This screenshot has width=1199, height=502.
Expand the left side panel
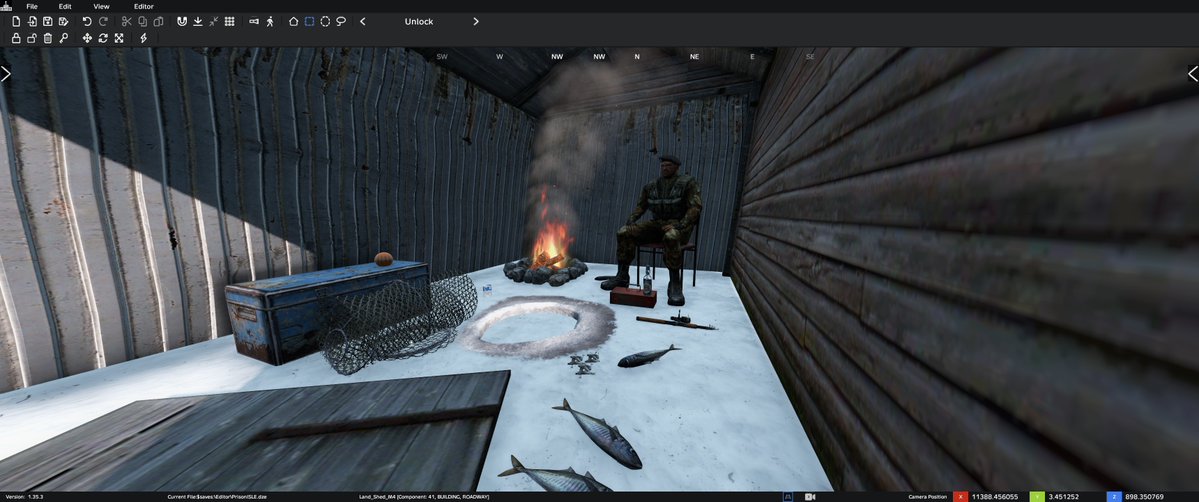[x=5, y=73]
